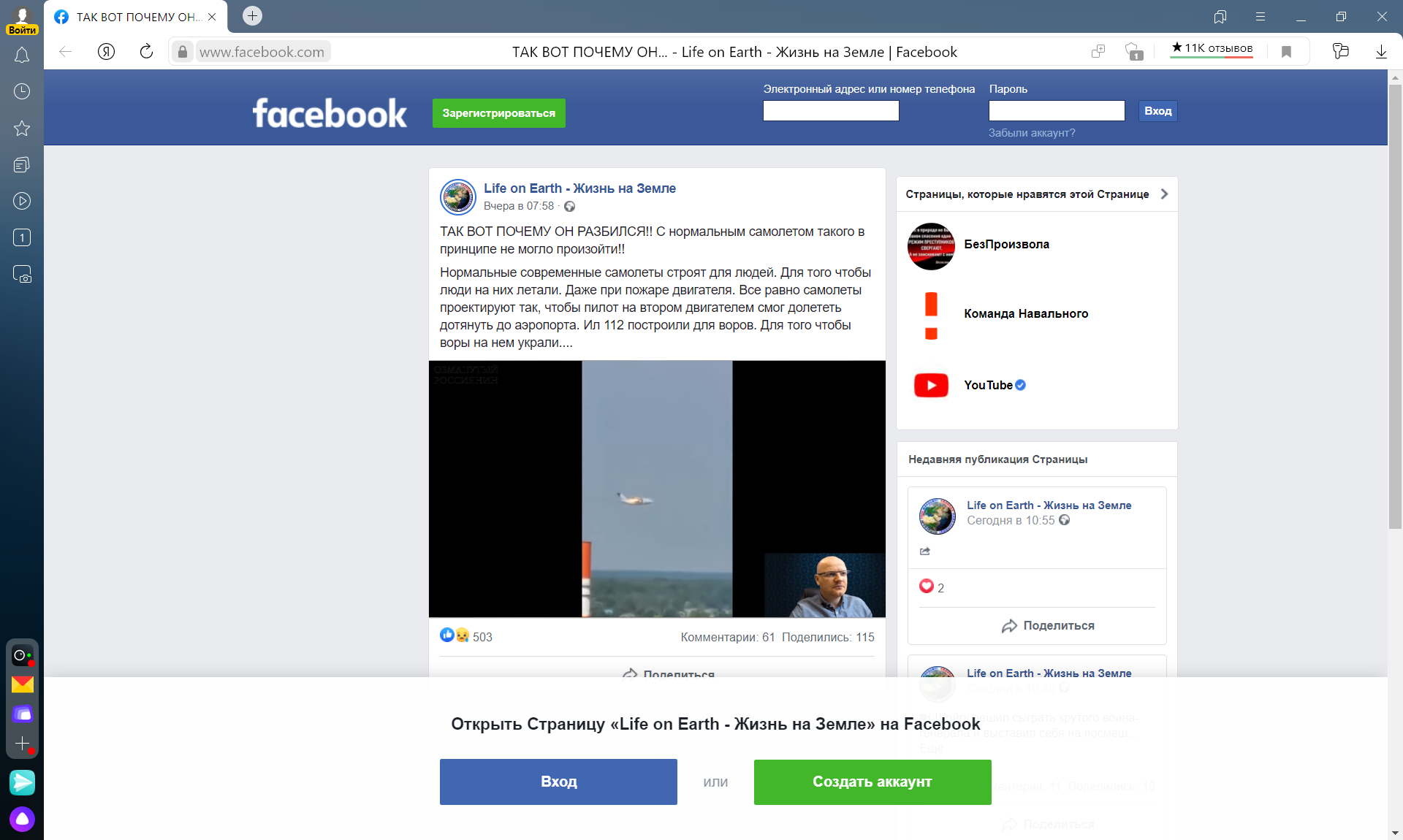
Task: Click the www.facebook.com address field
Action: [x=262, y=52]
